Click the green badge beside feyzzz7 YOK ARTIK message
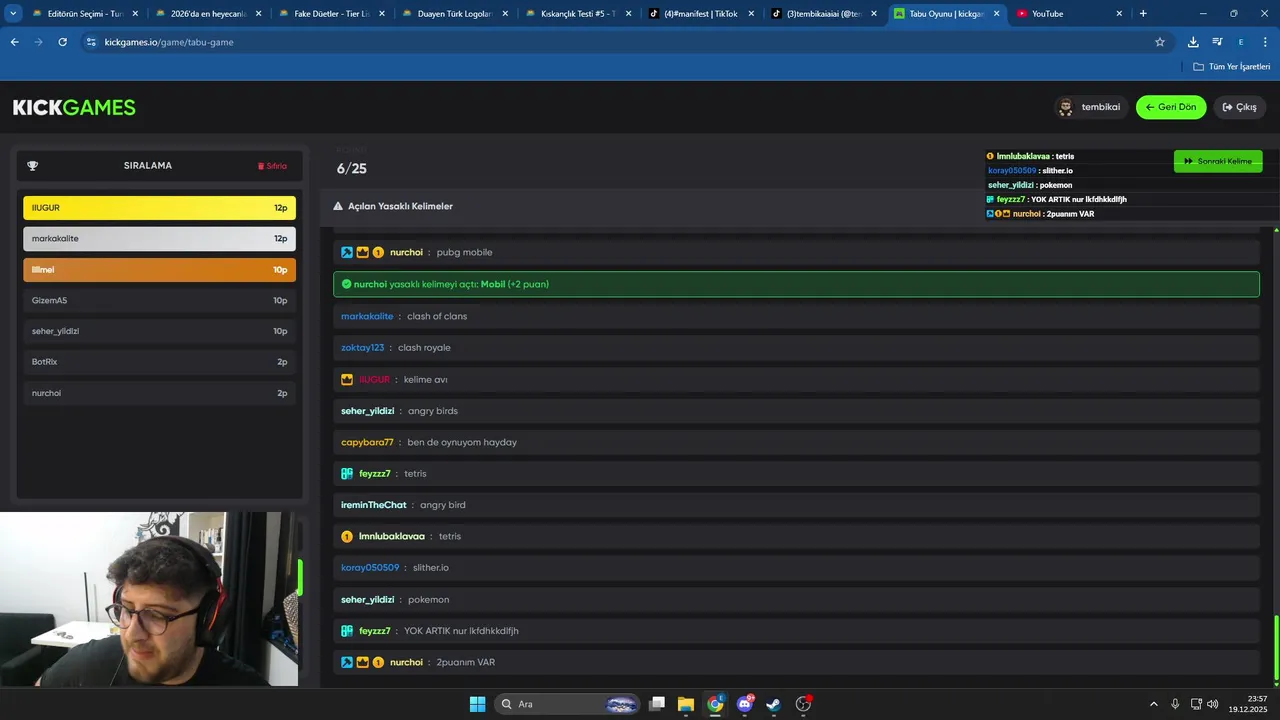The width and height of the screenshot is (1280, 720). point(347,631)
